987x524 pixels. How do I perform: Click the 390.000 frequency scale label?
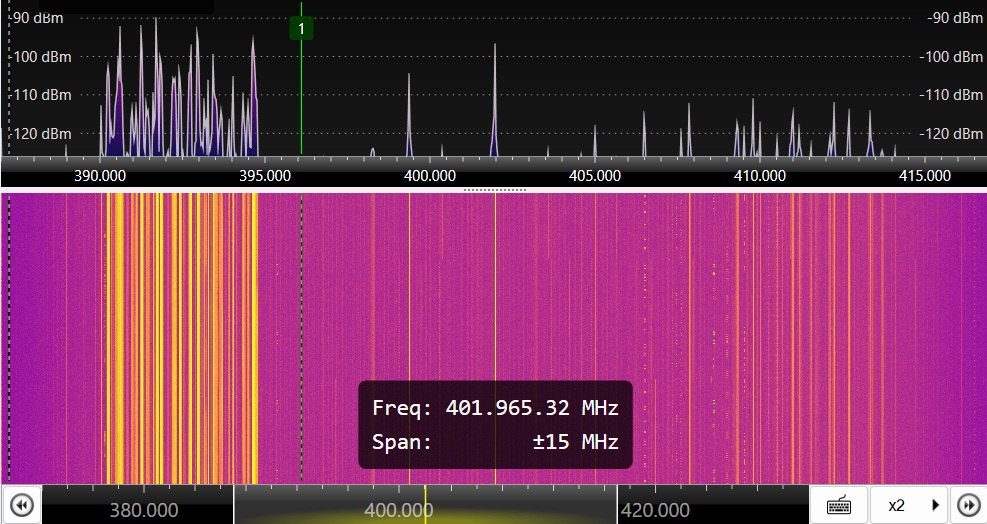tap(99, 176)
